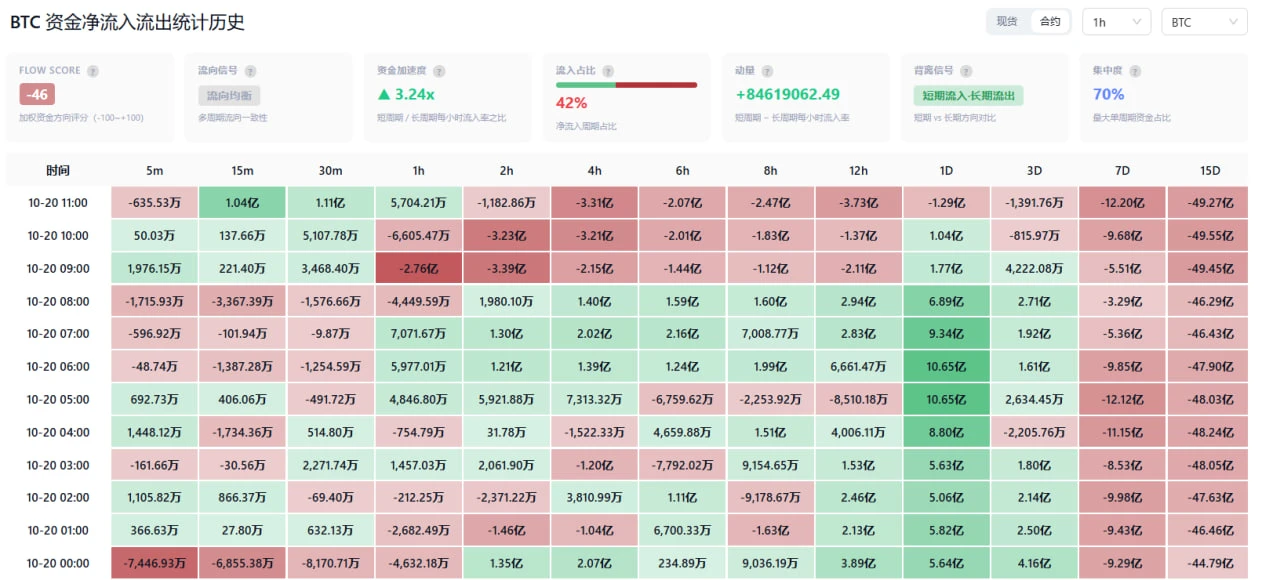This screenshot has height=580, width=1280.
Task: Select the 15D column header
Action: point(1210,170)
